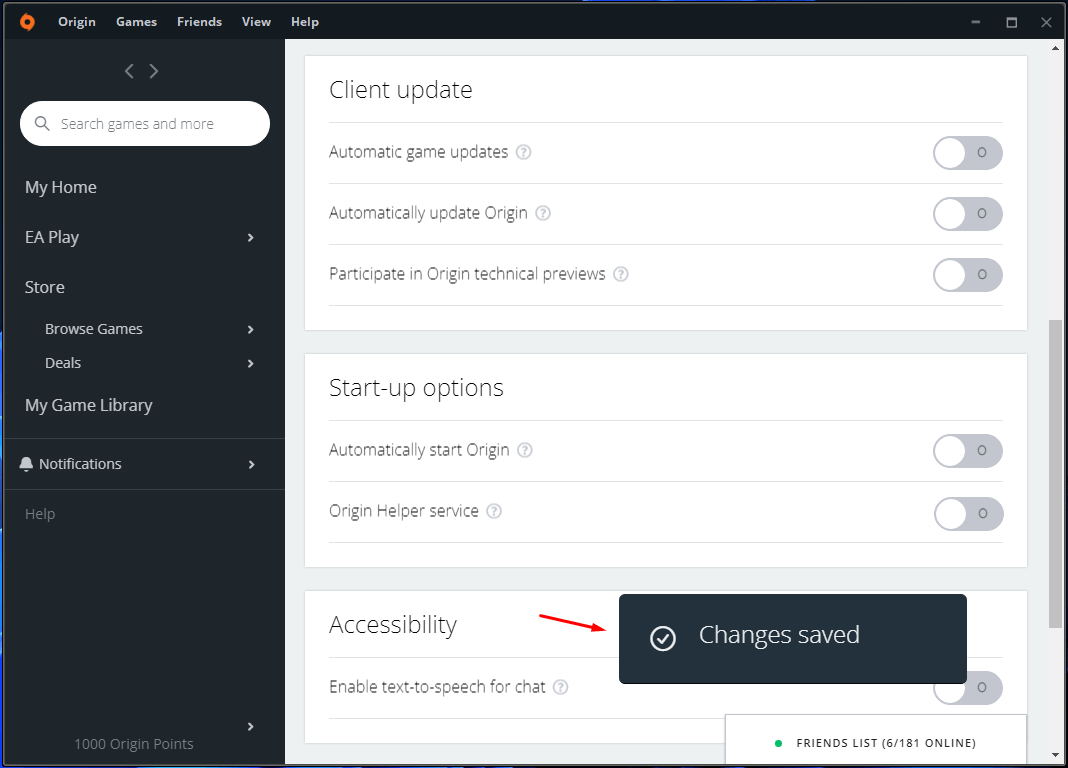The image size is (1068, 768).
Task: Click Help link in the sidebar
Action: coord(40,514)
